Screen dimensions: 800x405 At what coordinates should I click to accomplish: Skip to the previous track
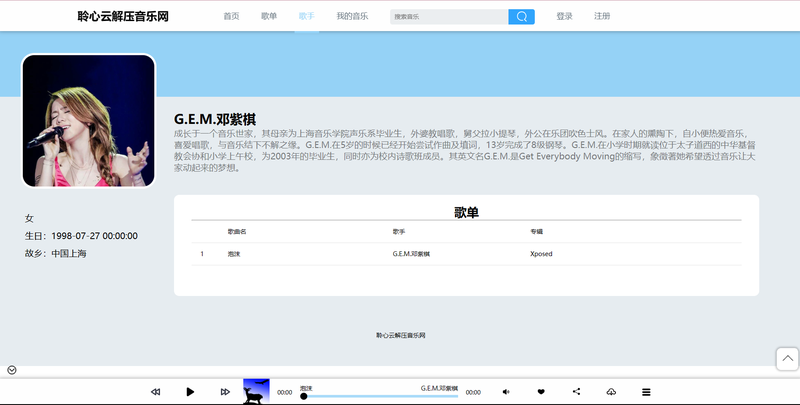coord(156,392)
